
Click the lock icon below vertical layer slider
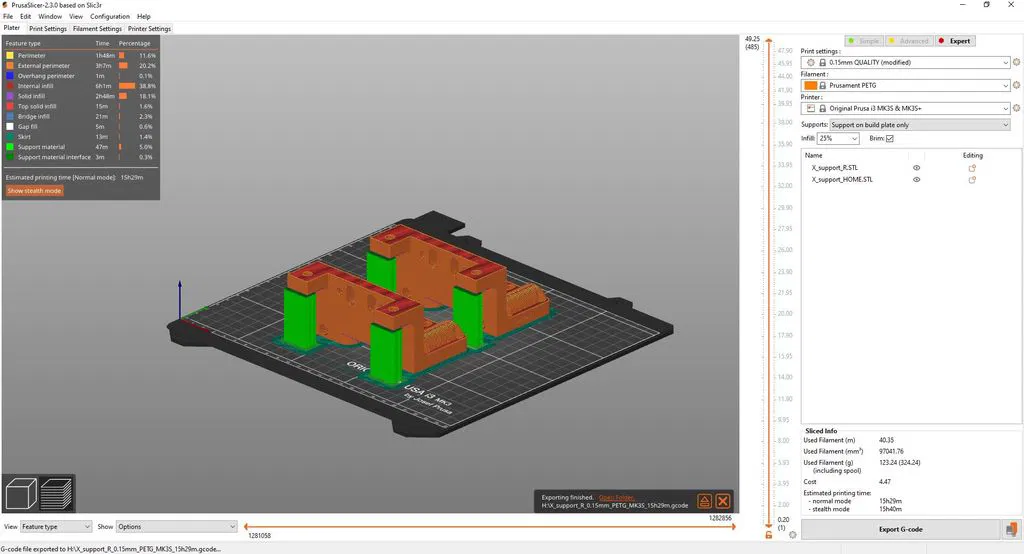(x=769, y=534)
